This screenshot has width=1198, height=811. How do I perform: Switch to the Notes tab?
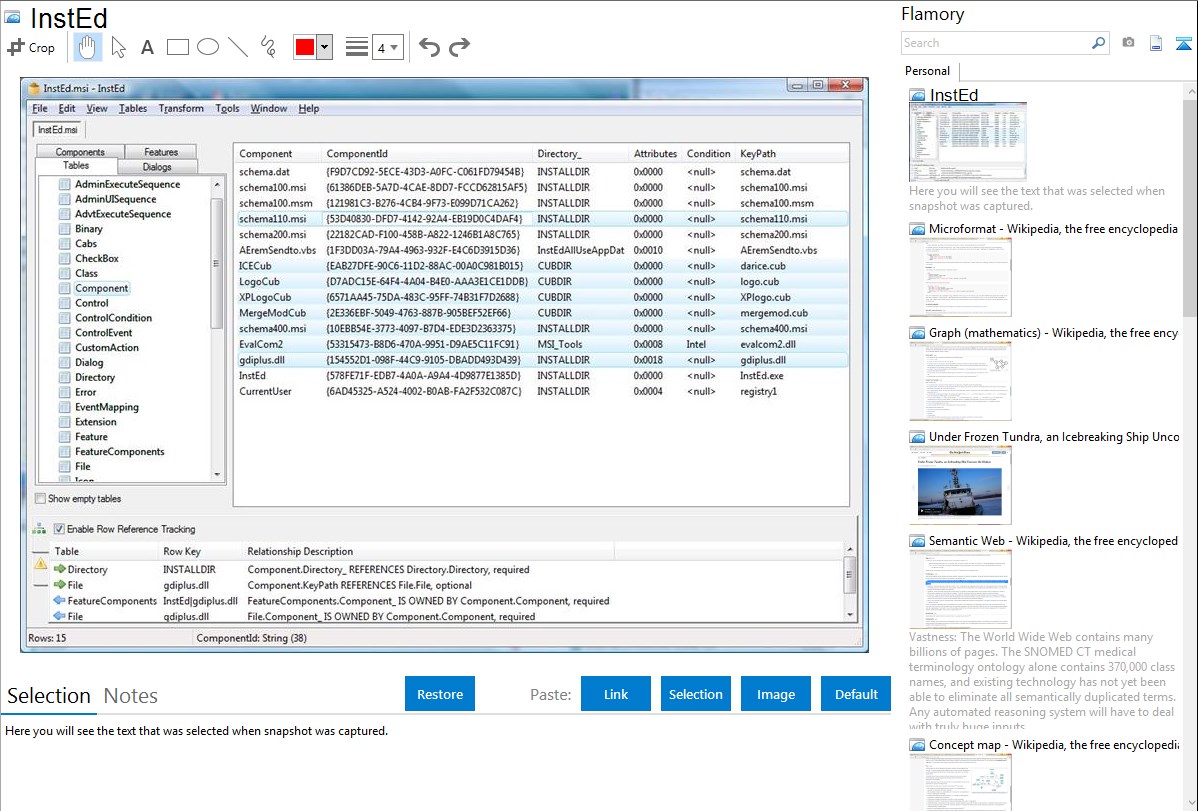tap(131, 696)
